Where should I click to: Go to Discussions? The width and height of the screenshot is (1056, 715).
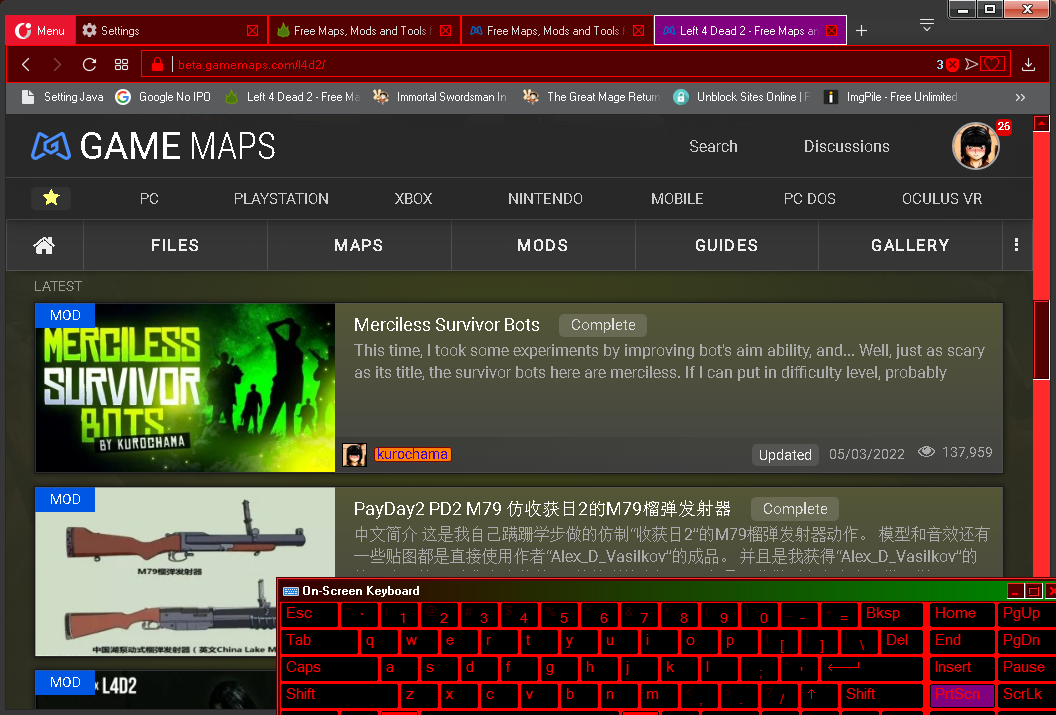click(846, 146)
